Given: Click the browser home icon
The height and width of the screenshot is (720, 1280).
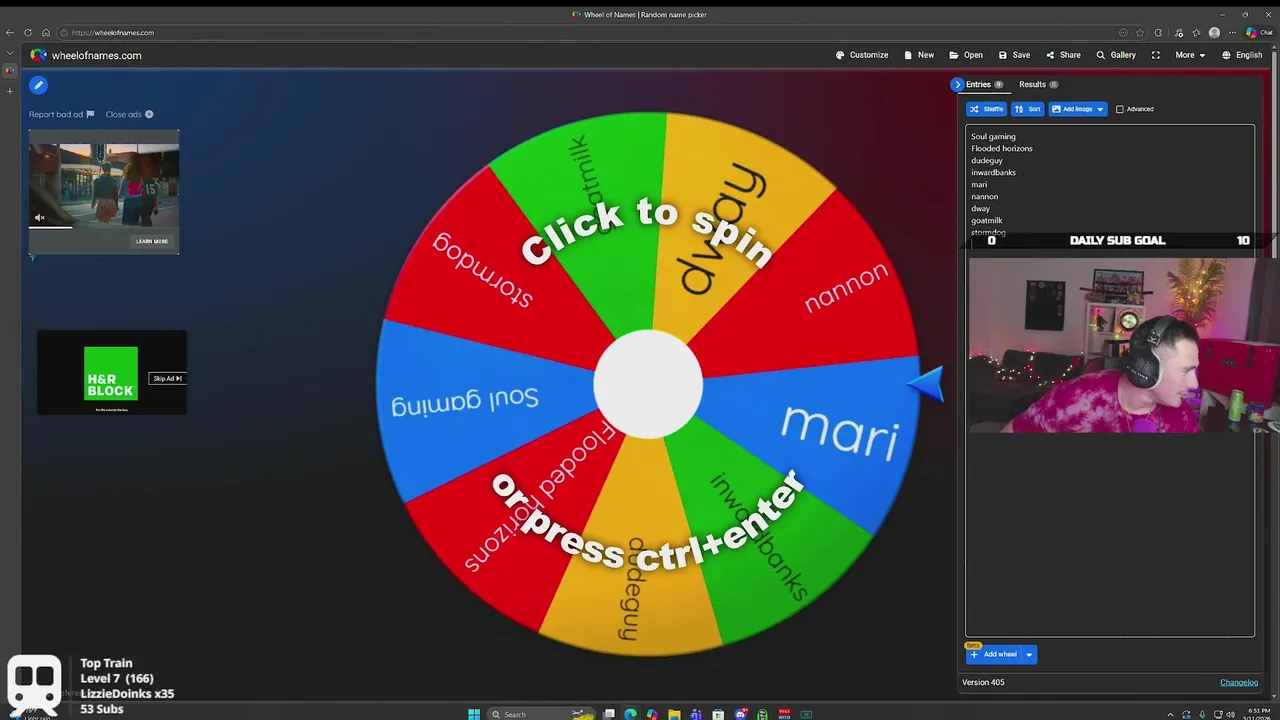Looking at the screenshot, I should click(46, 33).
